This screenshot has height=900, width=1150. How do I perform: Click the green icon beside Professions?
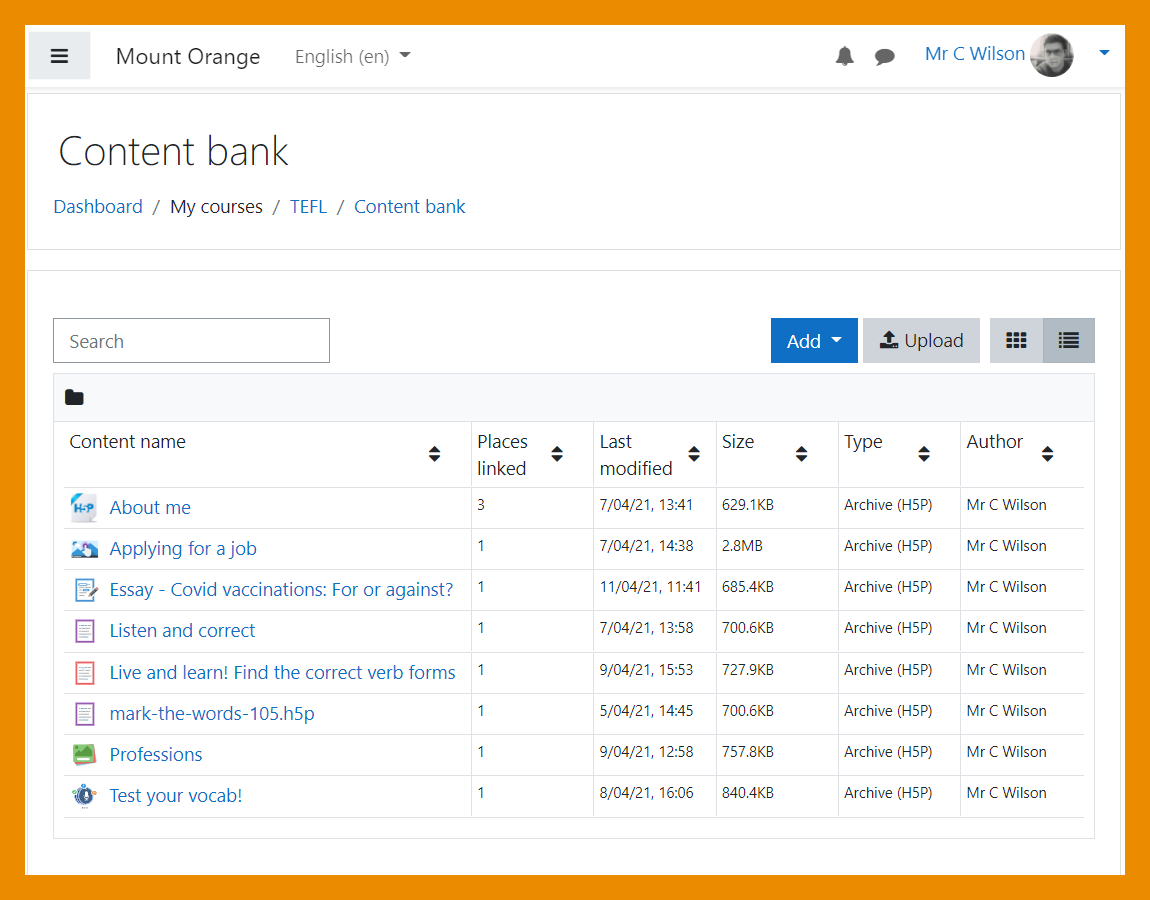point(85,755)
